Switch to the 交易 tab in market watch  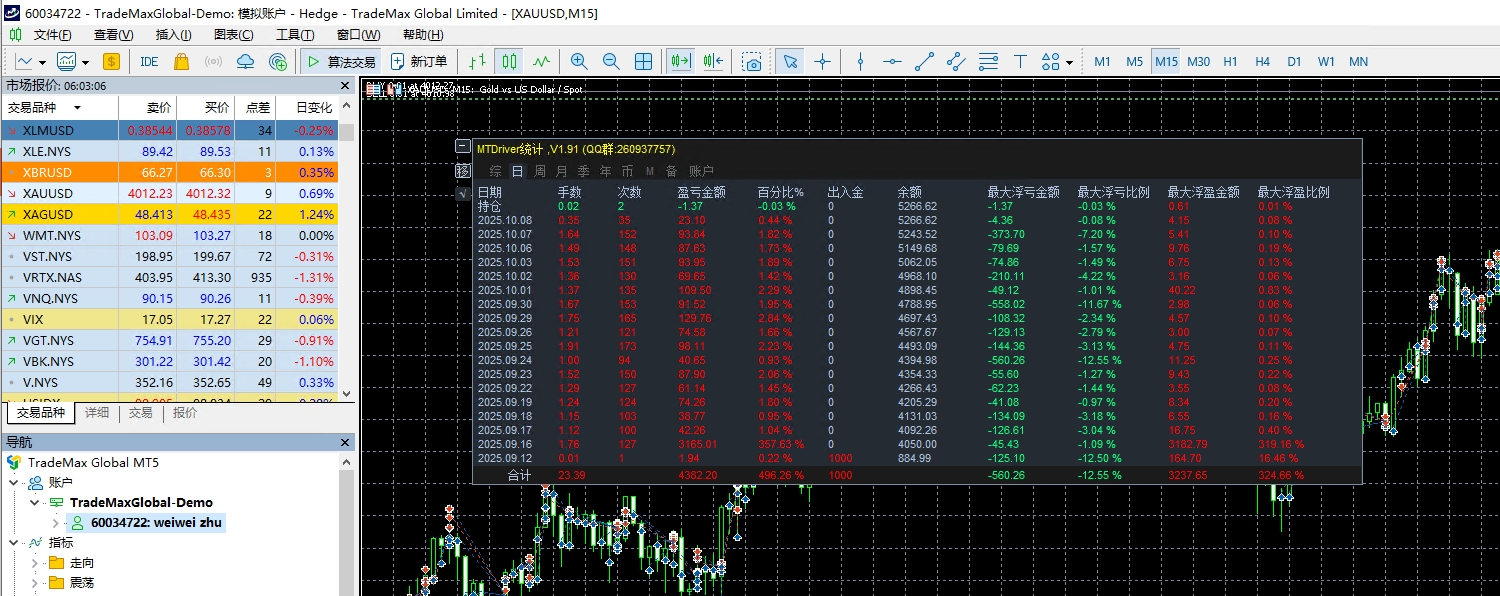point(141,413)
